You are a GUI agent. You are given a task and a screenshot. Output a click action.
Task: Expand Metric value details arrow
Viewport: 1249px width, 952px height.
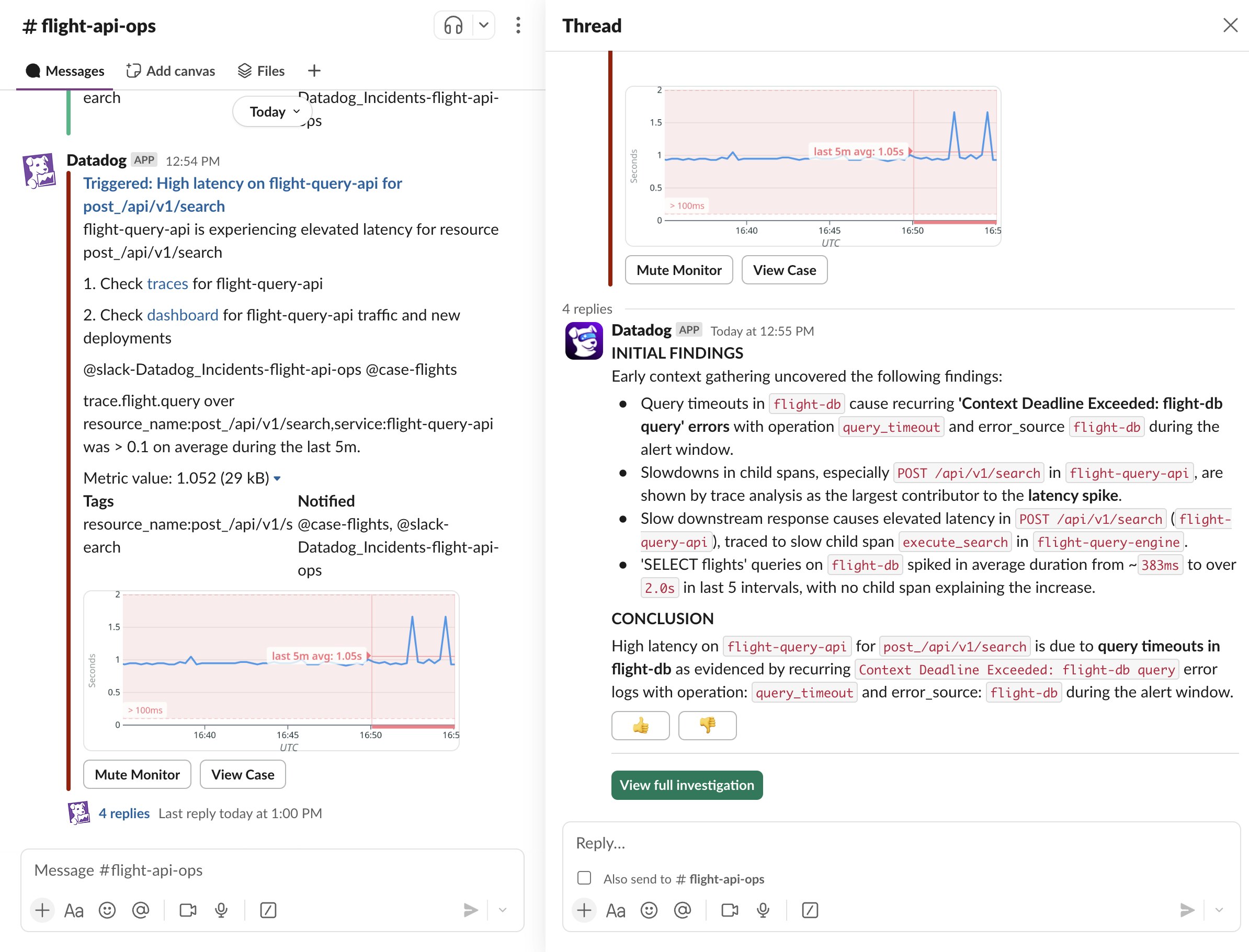pos(277,479)
